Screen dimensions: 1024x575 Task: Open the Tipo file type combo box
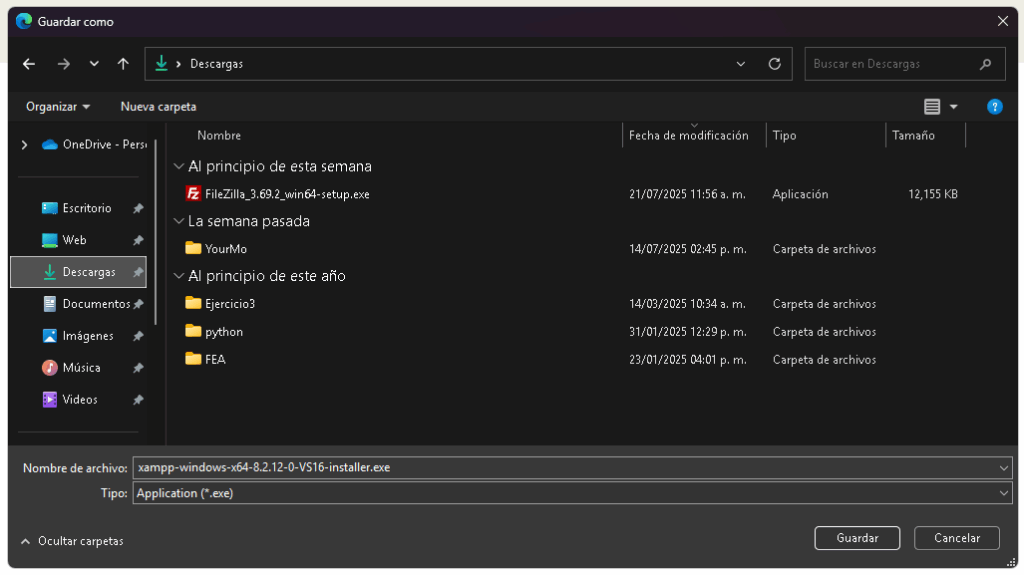pyautogui.click(x=573, y=493)
